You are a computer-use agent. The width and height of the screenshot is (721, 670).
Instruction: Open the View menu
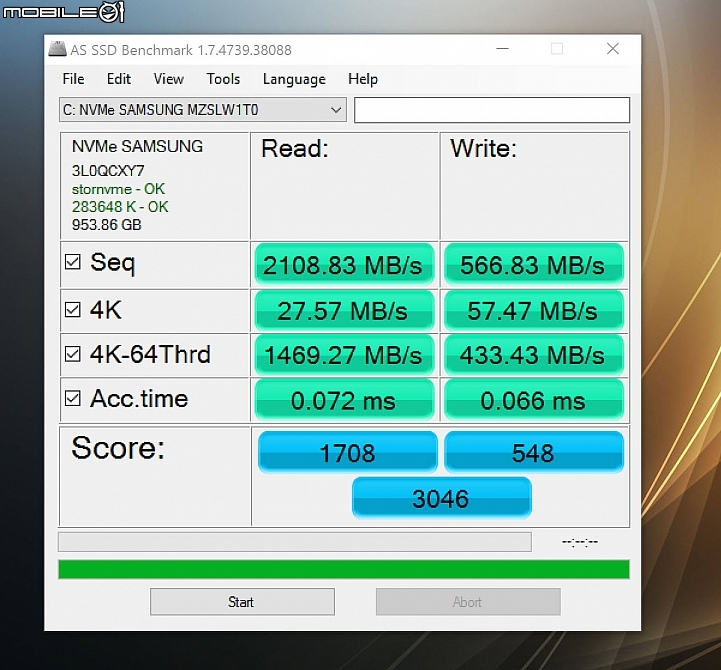[169, 79]
